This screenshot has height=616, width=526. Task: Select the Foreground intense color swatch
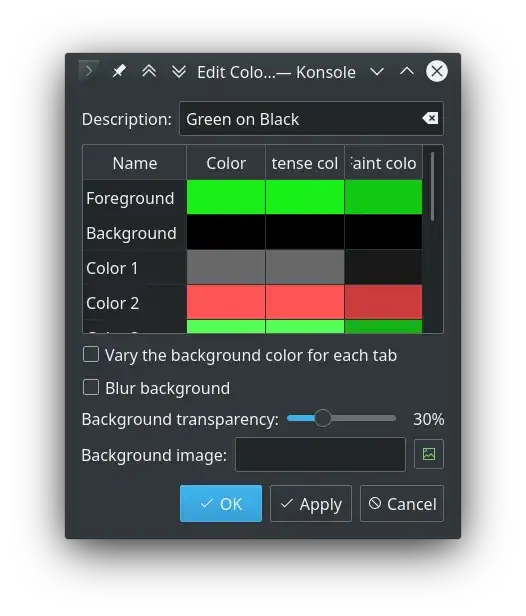(305, 197)
